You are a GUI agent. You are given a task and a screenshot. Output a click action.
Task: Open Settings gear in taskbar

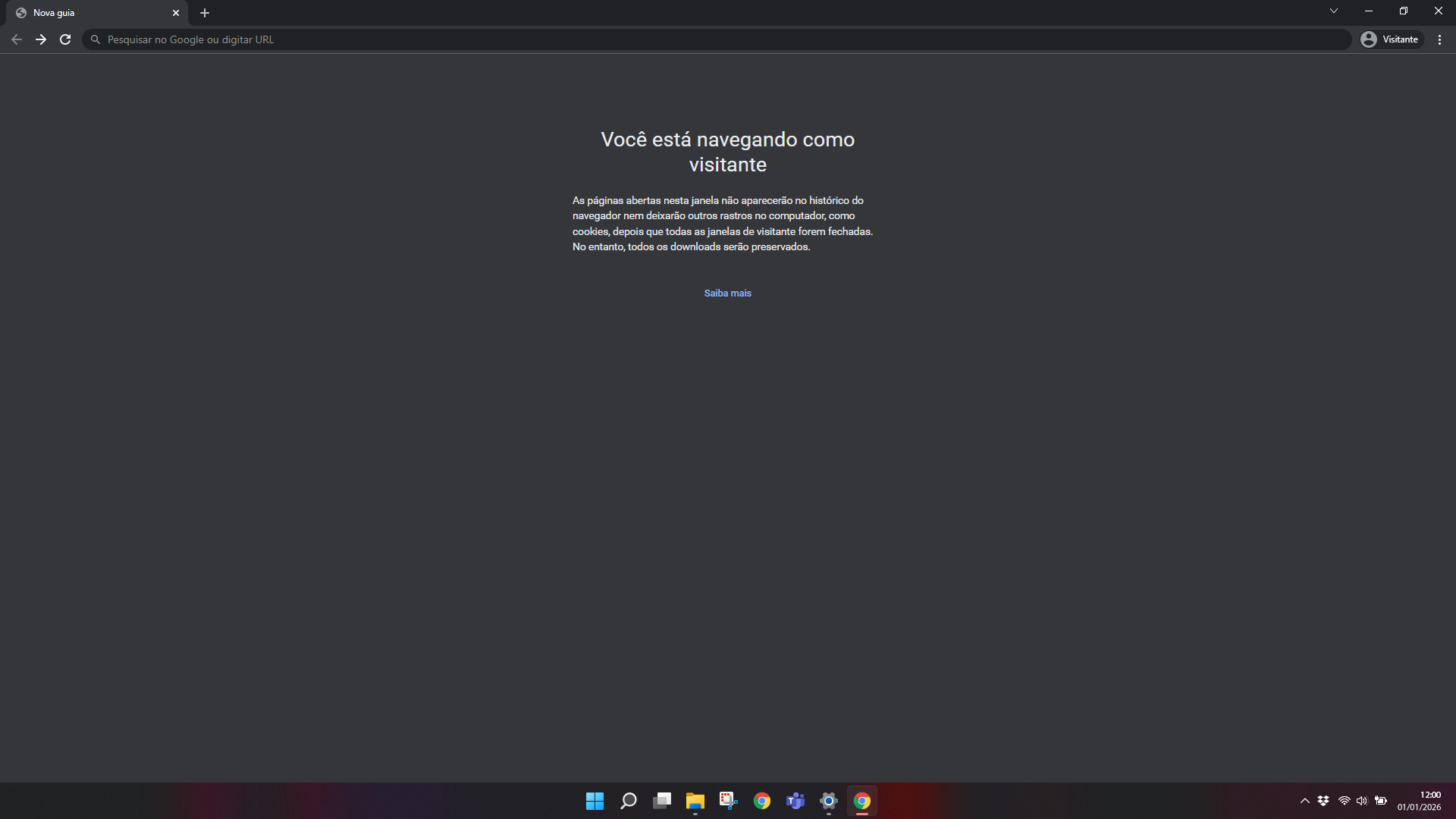[829, 801]
